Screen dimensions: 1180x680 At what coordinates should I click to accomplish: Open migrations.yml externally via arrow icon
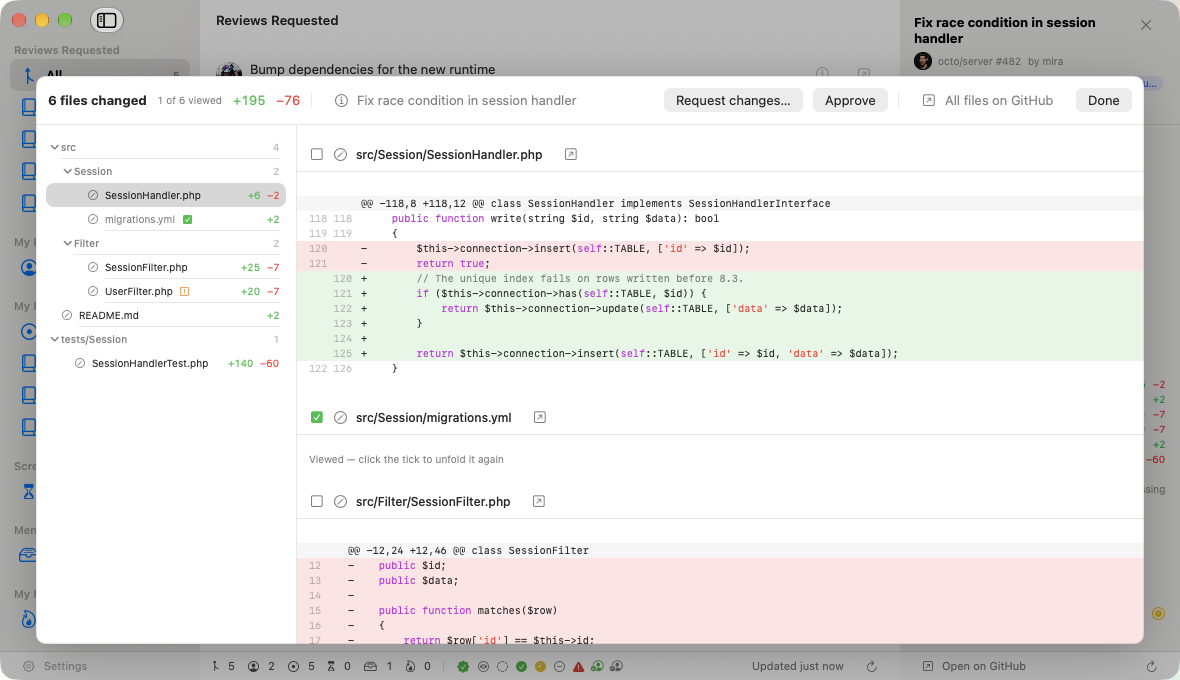(540, 417)
